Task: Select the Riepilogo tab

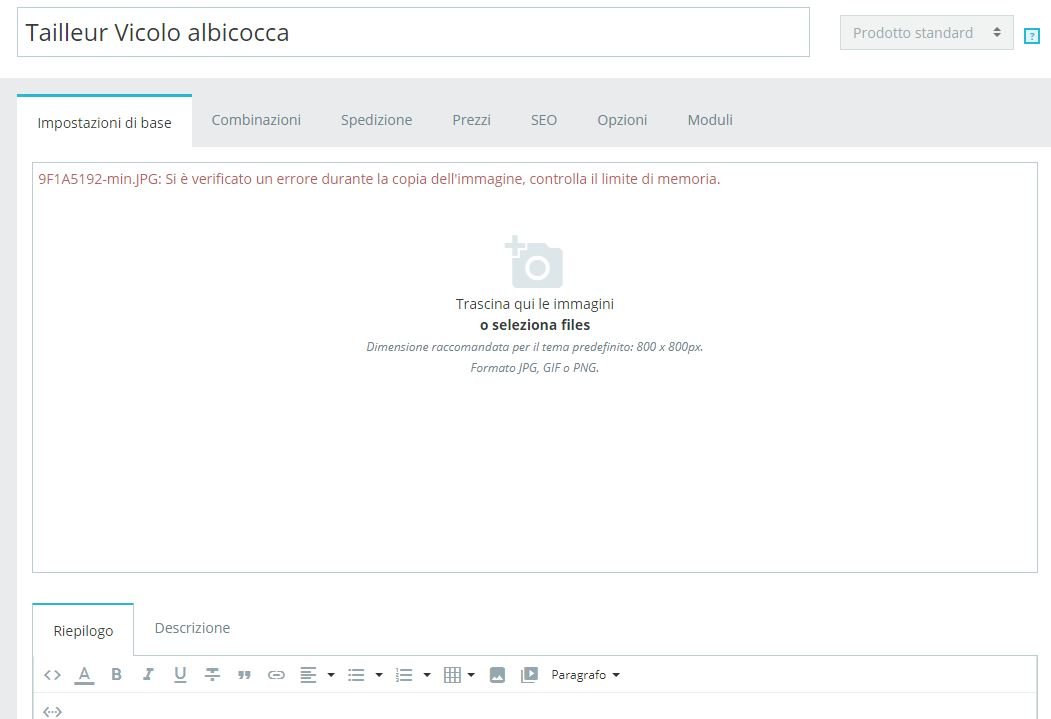Action: (83, 631)
